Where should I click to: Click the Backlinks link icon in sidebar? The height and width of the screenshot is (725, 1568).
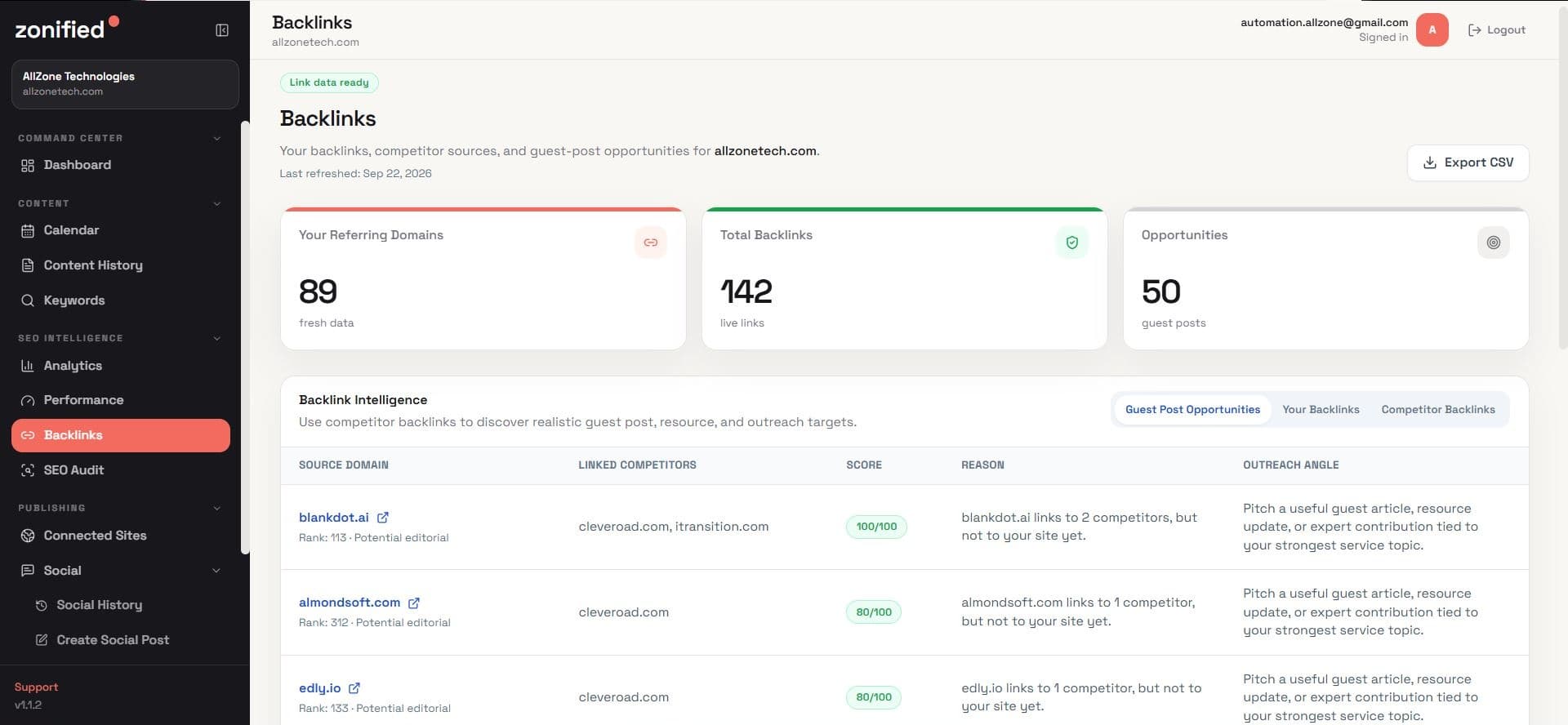tap(28, 435)
